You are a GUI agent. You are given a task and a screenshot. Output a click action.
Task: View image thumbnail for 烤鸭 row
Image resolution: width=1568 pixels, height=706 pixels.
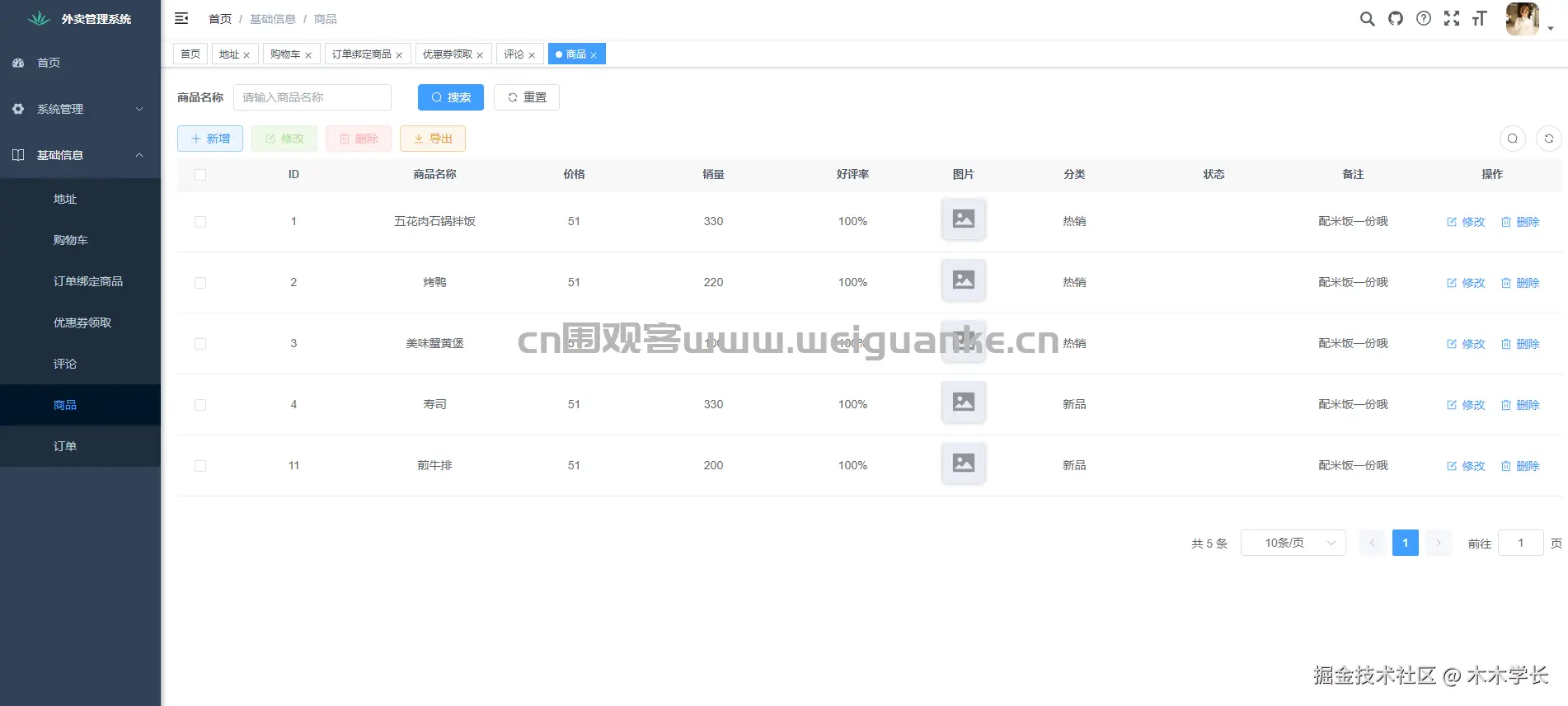point(963,280)
